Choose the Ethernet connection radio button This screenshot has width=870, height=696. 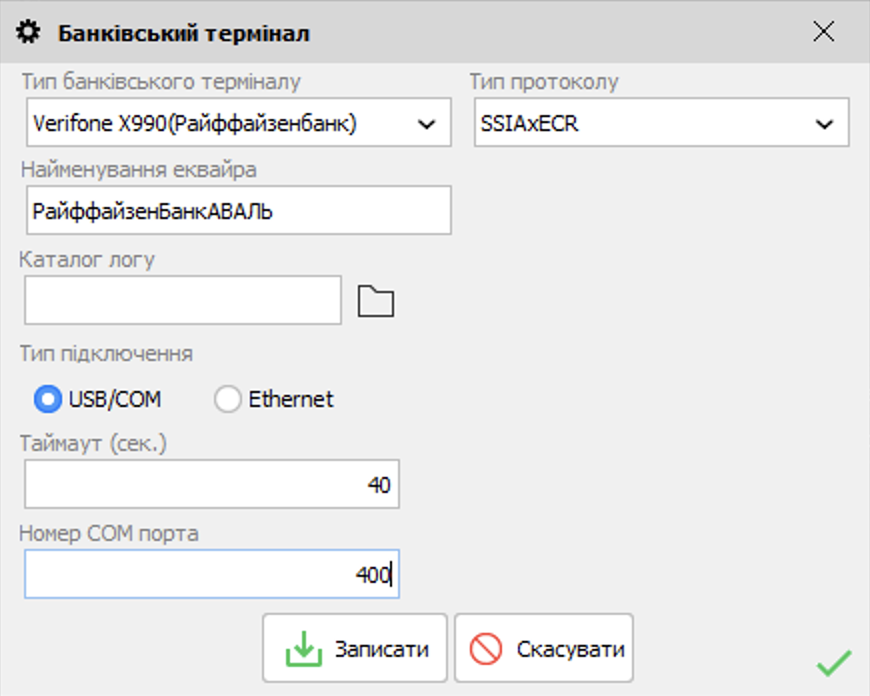(228, 400)
